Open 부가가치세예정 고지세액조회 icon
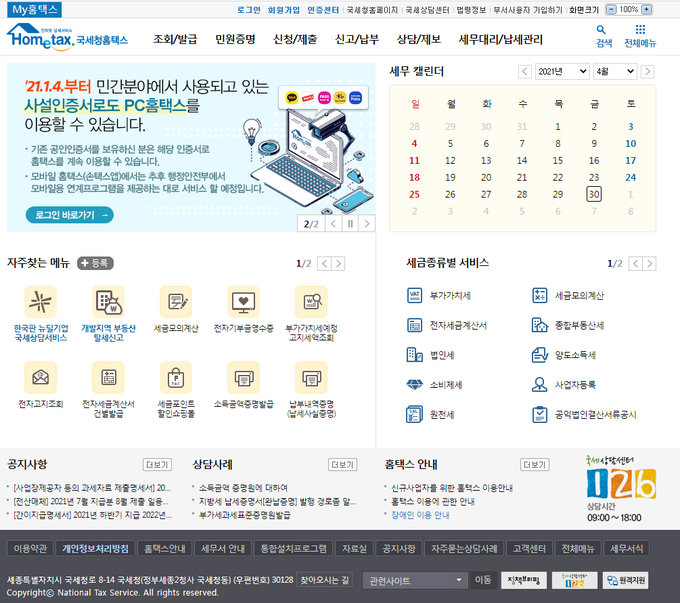Viewport: 680px width, 603px height. [311, 302]
